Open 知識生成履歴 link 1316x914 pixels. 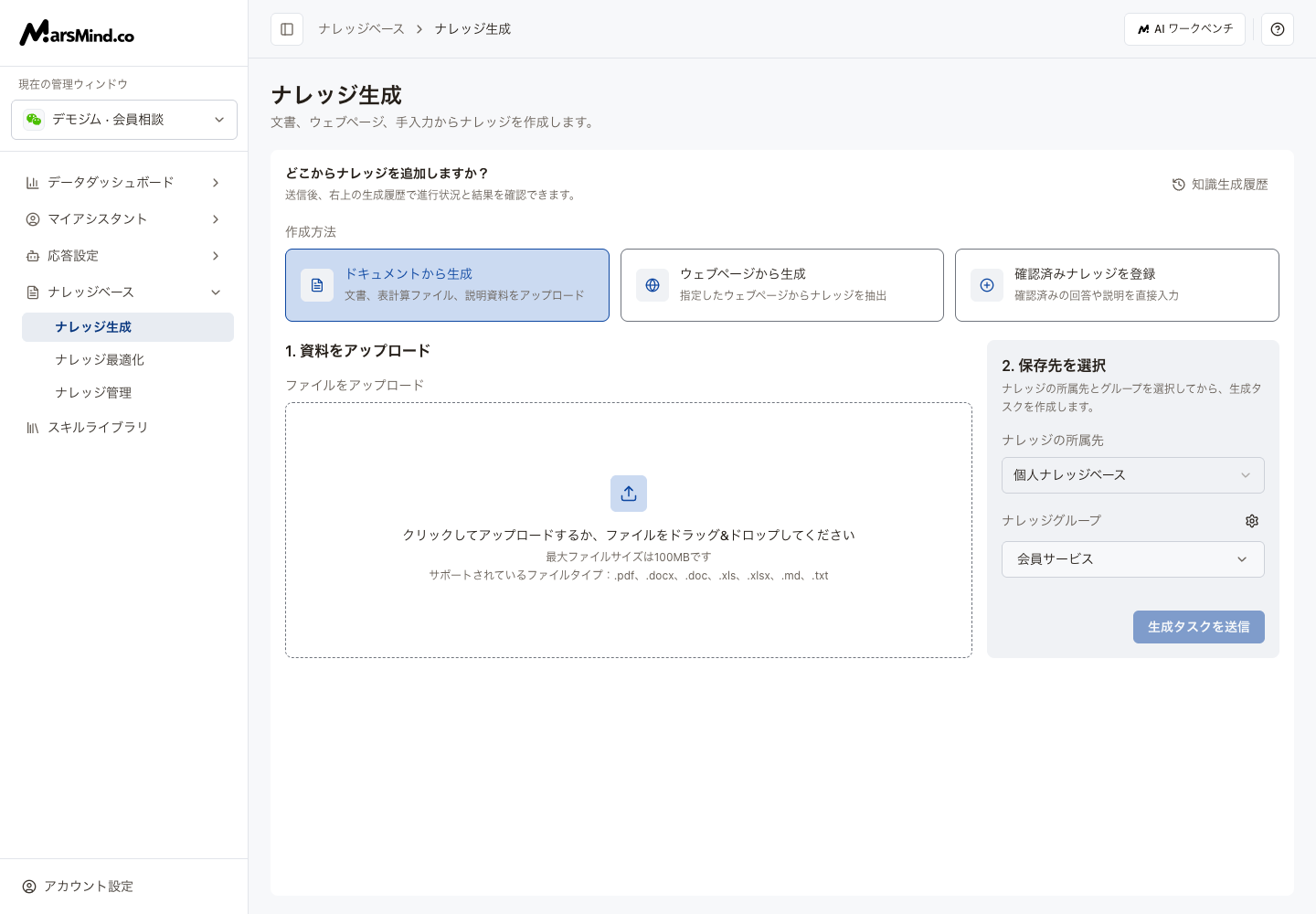[x=1220, y=185]
